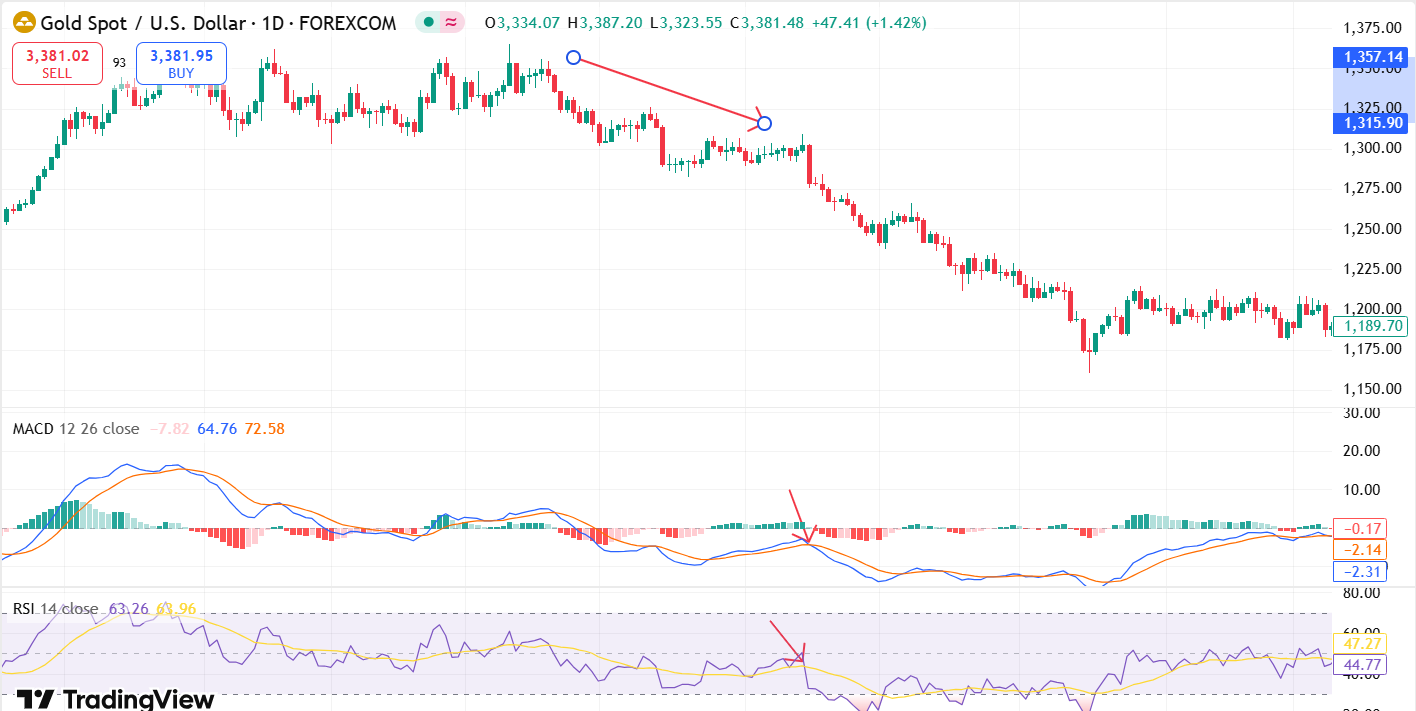Click the pink approximate-data indicator icon
Viewport: 1416px width, 711px height.
pyautogui.click(x=452, y=22)
